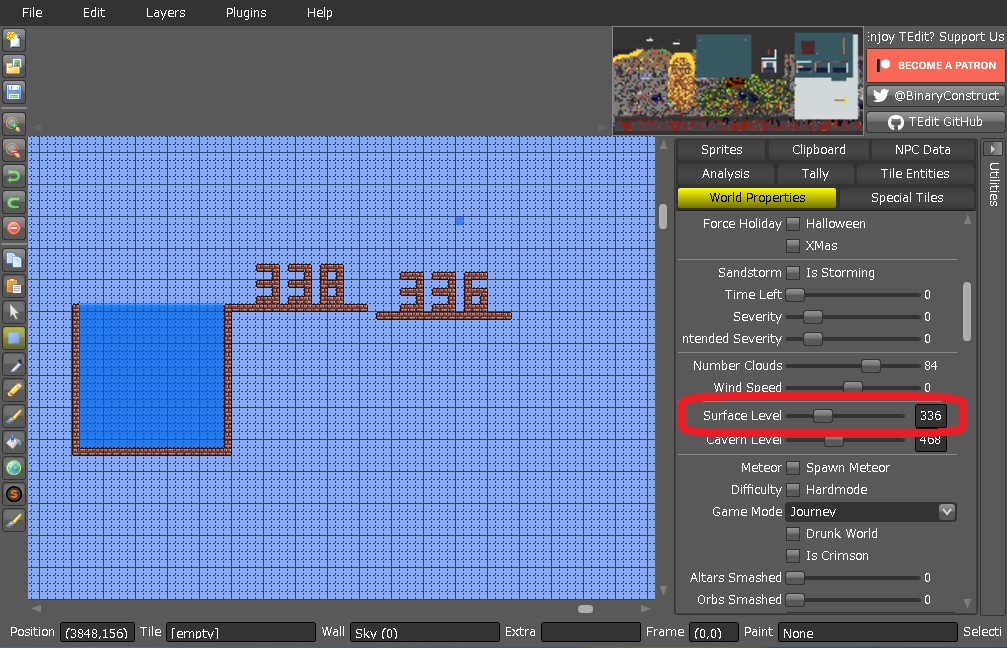Click the green Undo arrow icon

(x=14, y=176)
